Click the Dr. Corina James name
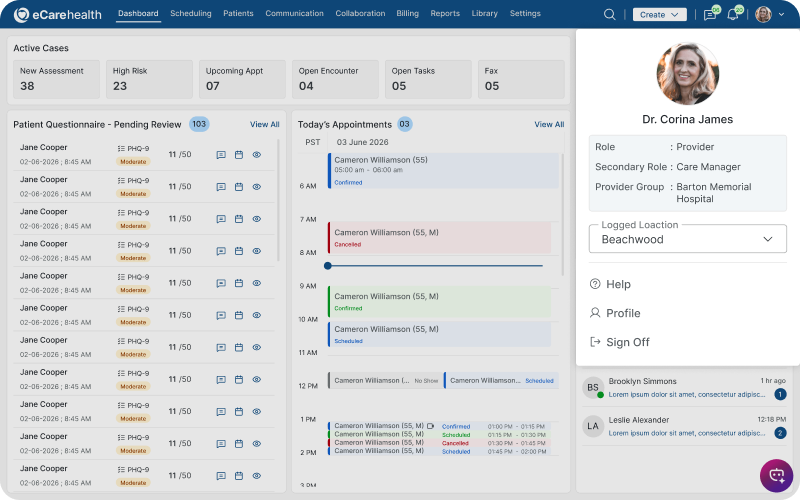This screenshot has width=800, height=500. [687, 119]
